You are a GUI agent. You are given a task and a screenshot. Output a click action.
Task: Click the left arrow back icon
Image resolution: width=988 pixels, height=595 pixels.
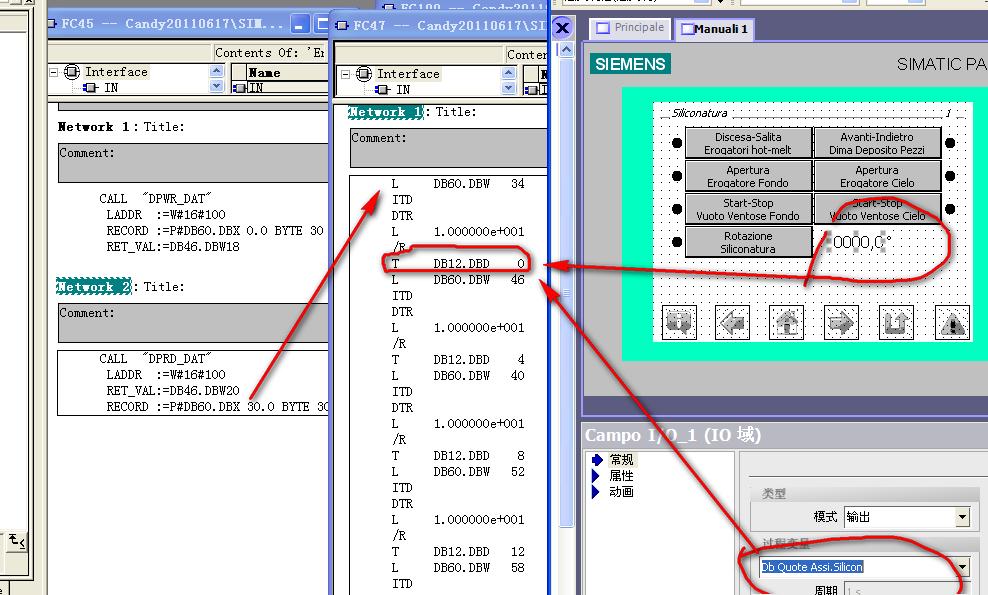(x=732, y=322)
